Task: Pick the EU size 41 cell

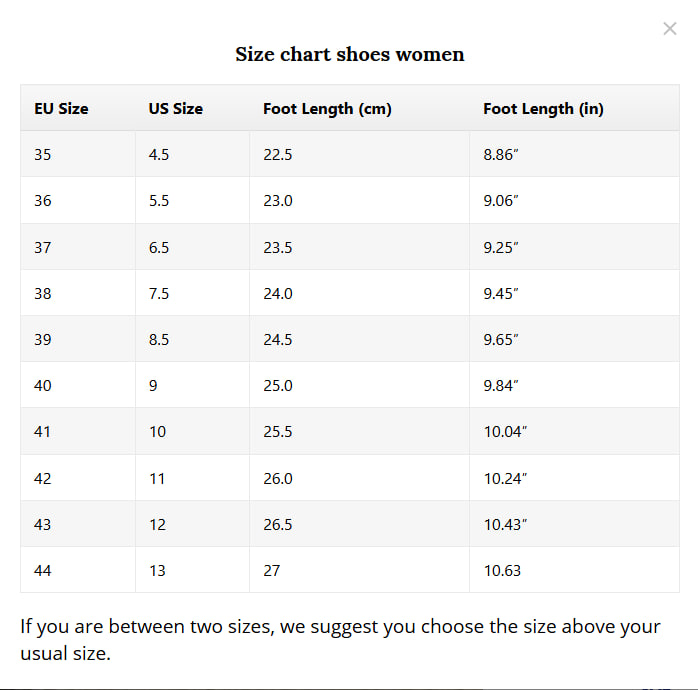Action: (43, 432)
